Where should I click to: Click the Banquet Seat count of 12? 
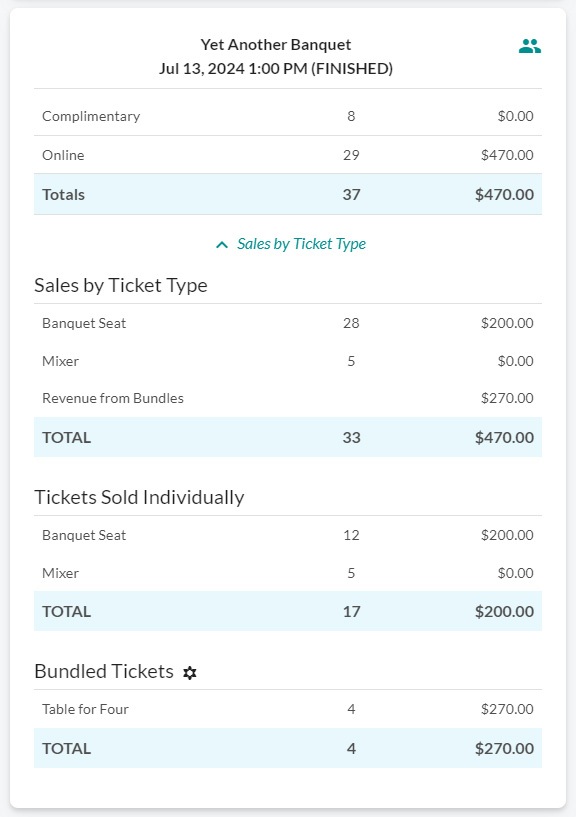tap(351, 535)
